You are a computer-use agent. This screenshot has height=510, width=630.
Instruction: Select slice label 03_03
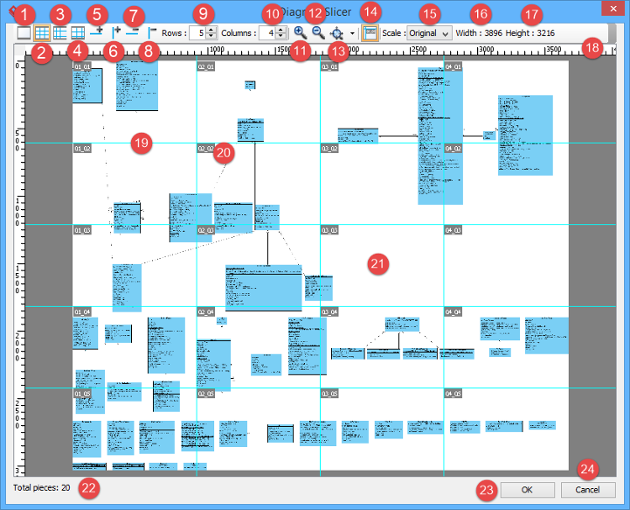click(329, 230)
